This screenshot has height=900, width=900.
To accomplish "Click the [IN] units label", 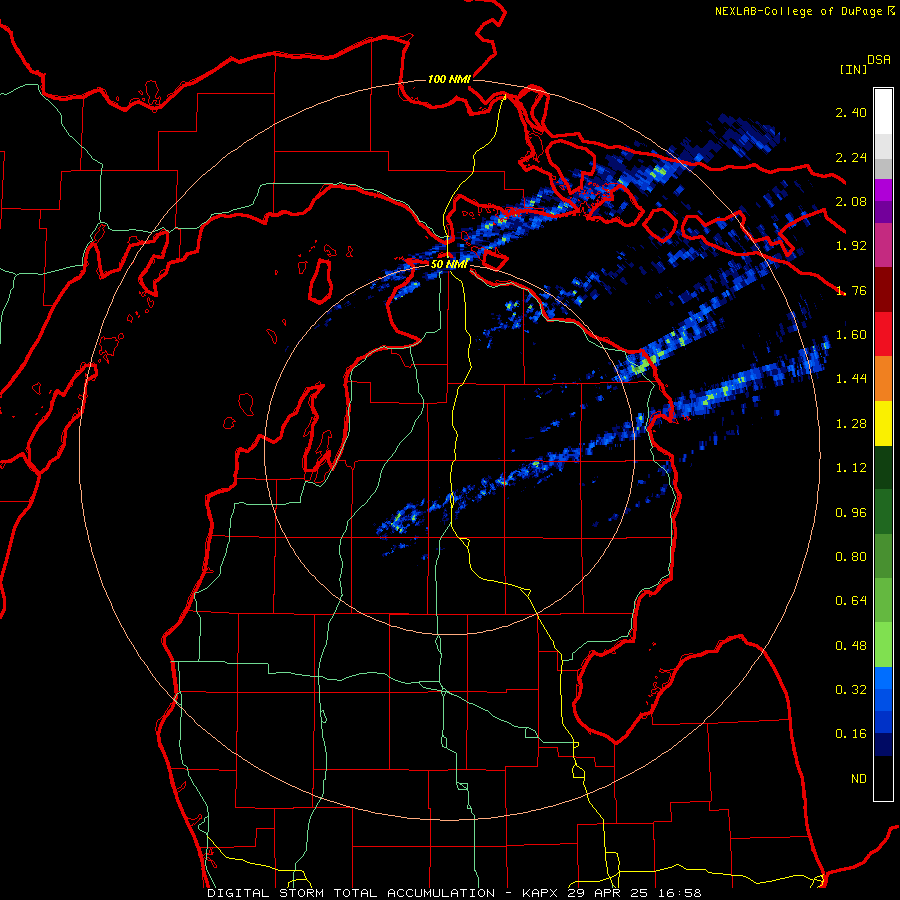I will click(853, 69).
